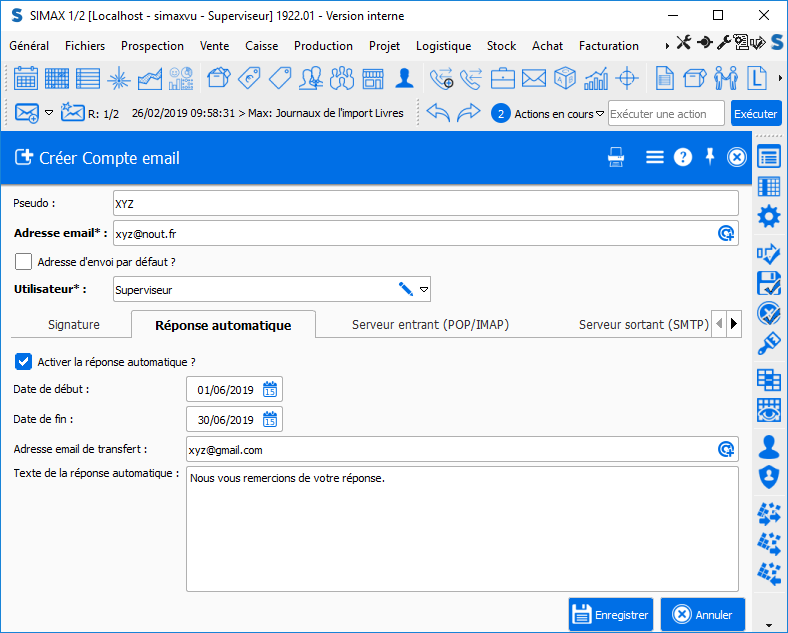Screen dimensions: 788x633
Task: Click the undo arrow in toolbar
Action: (438, 113)
